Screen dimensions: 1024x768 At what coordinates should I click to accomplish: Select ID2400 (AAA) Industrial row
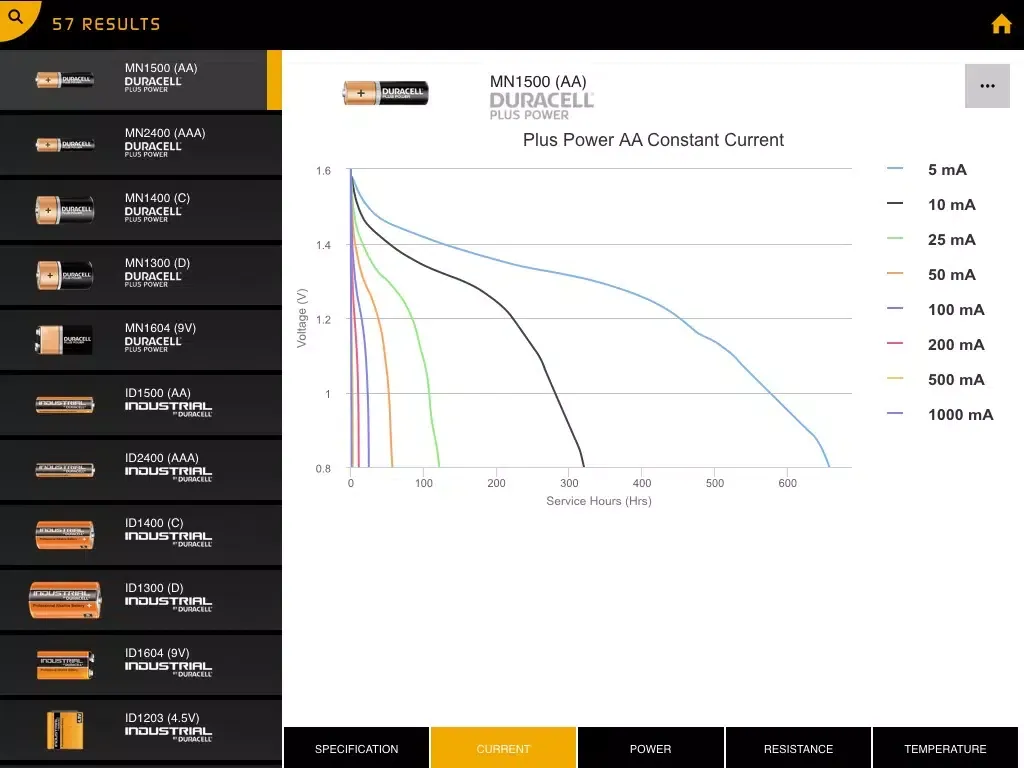click(x=140, y=470)
